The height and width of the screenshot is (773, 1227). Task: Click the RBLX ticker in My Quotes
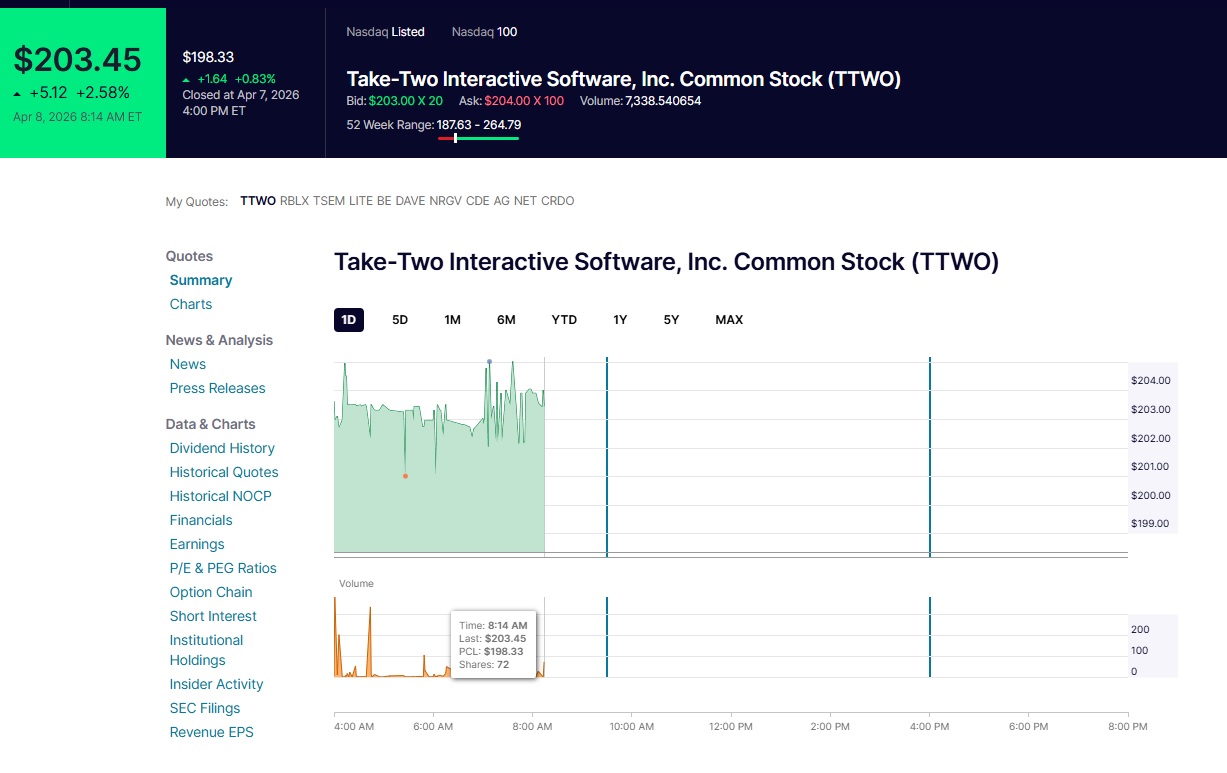[x=294, y=201]
